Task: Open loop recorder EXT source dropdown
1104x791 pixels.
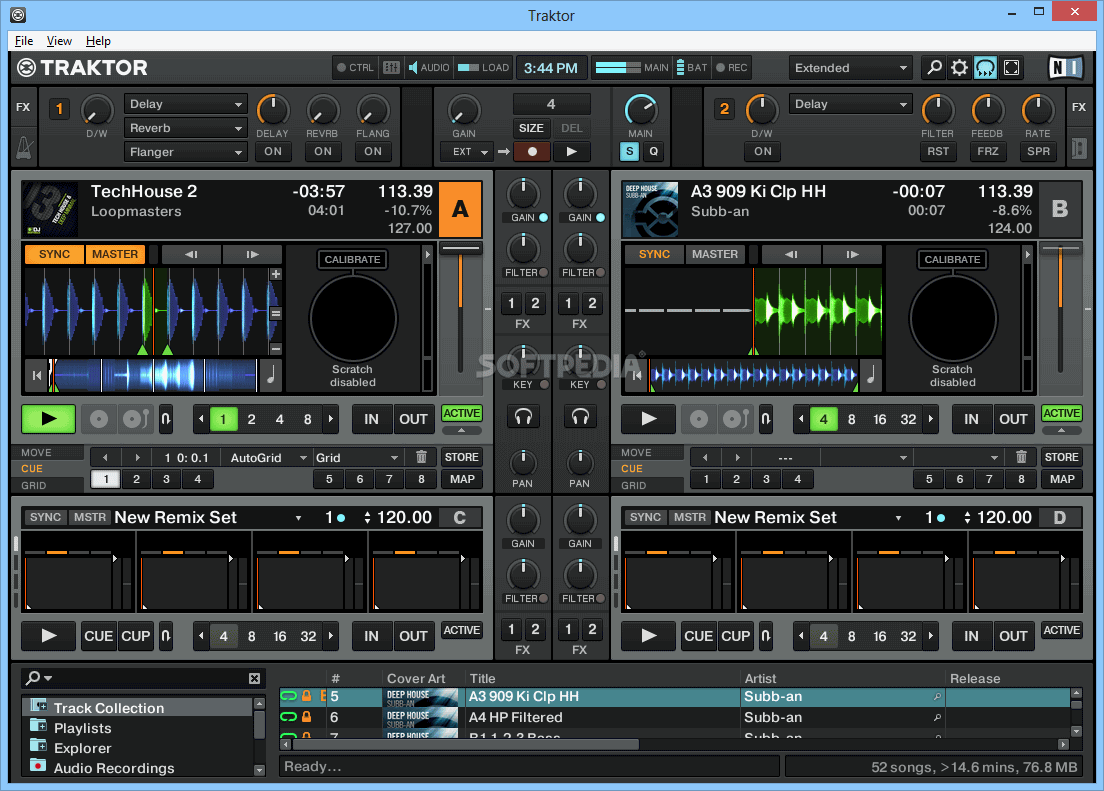Action: point(465,151)
